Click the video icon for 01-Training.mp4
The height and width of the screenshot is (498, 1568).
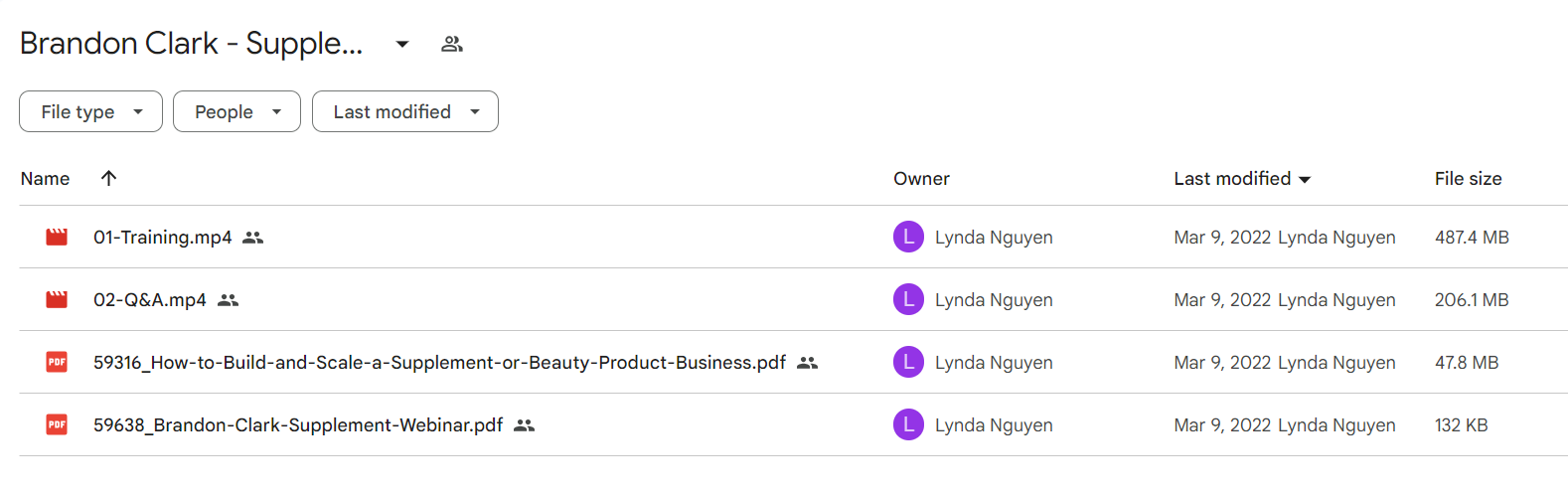[x=57, y=237]
